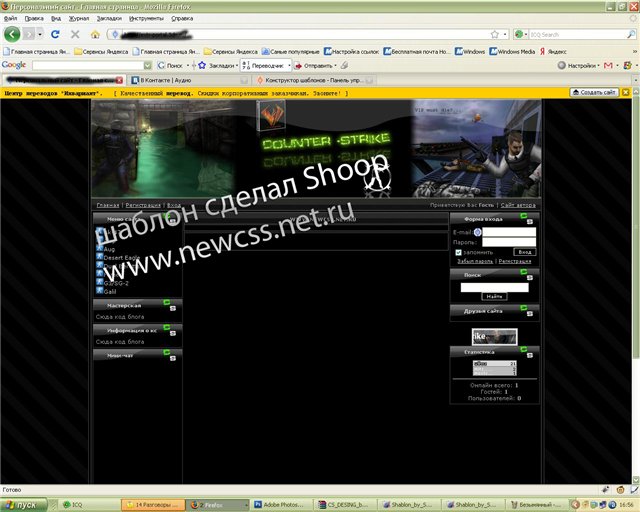640x512 pixels.
Task: Toggle the запомнить remember checkbox
Action: point(458,252)
